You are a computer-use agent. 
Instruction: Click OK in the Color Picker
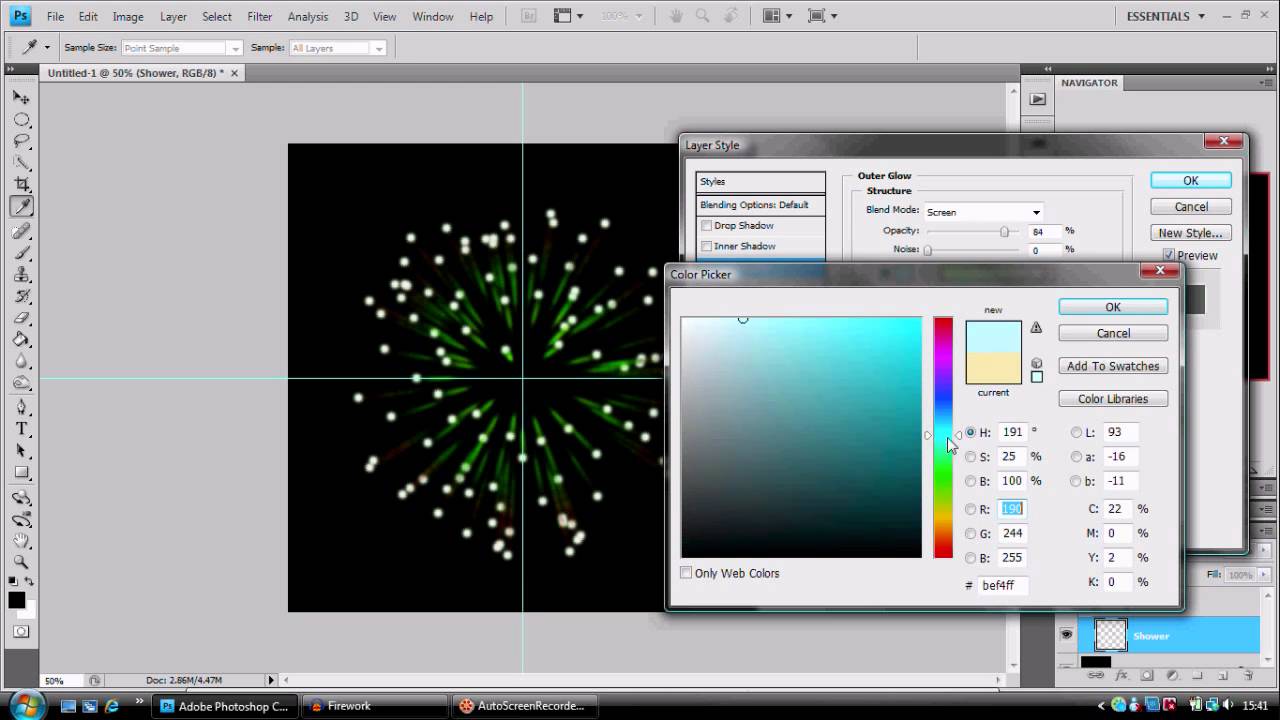[1113, 307]
